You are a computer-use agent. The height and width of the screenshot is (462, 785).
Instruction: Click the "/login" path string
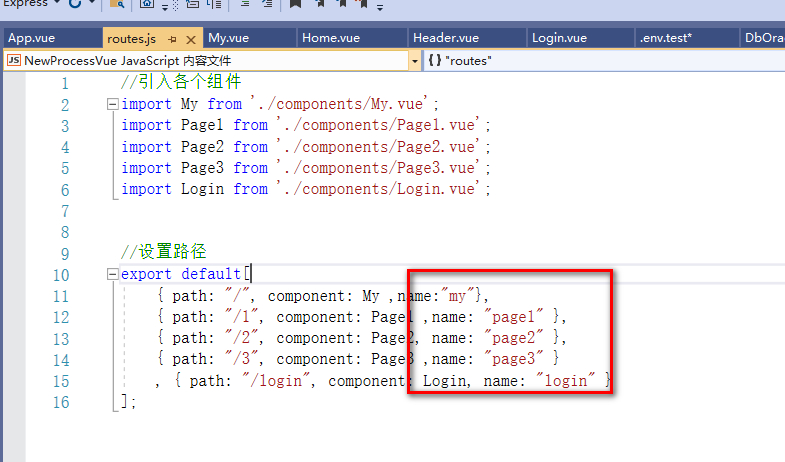coord(278,381)
